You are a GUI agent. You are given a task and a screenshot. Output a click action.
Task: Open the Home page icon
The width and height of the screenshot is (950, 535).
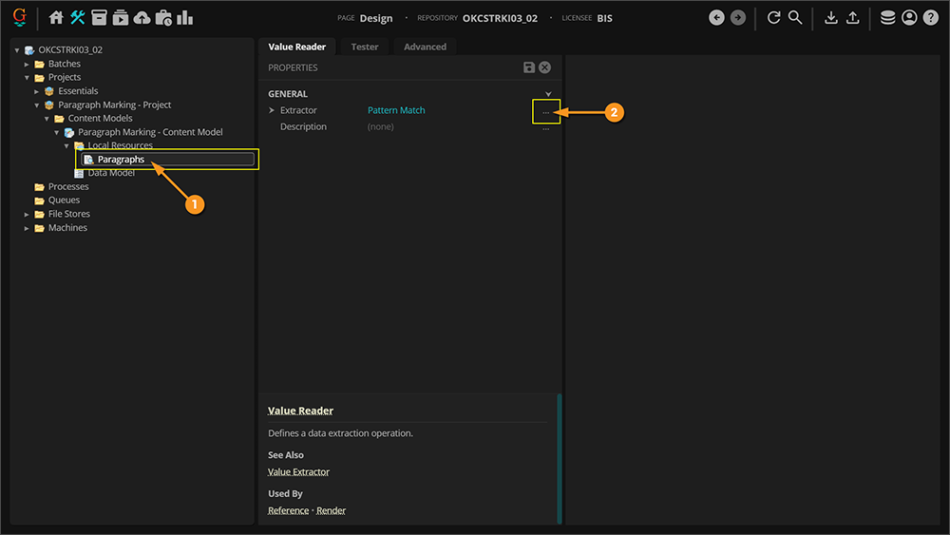(56, 18)
